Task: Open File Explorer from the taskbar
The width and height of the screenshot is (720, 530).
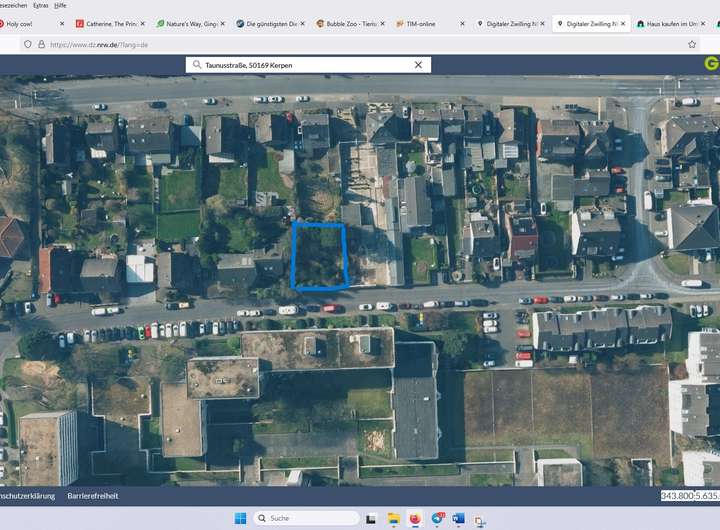Action: coord(393,518)
